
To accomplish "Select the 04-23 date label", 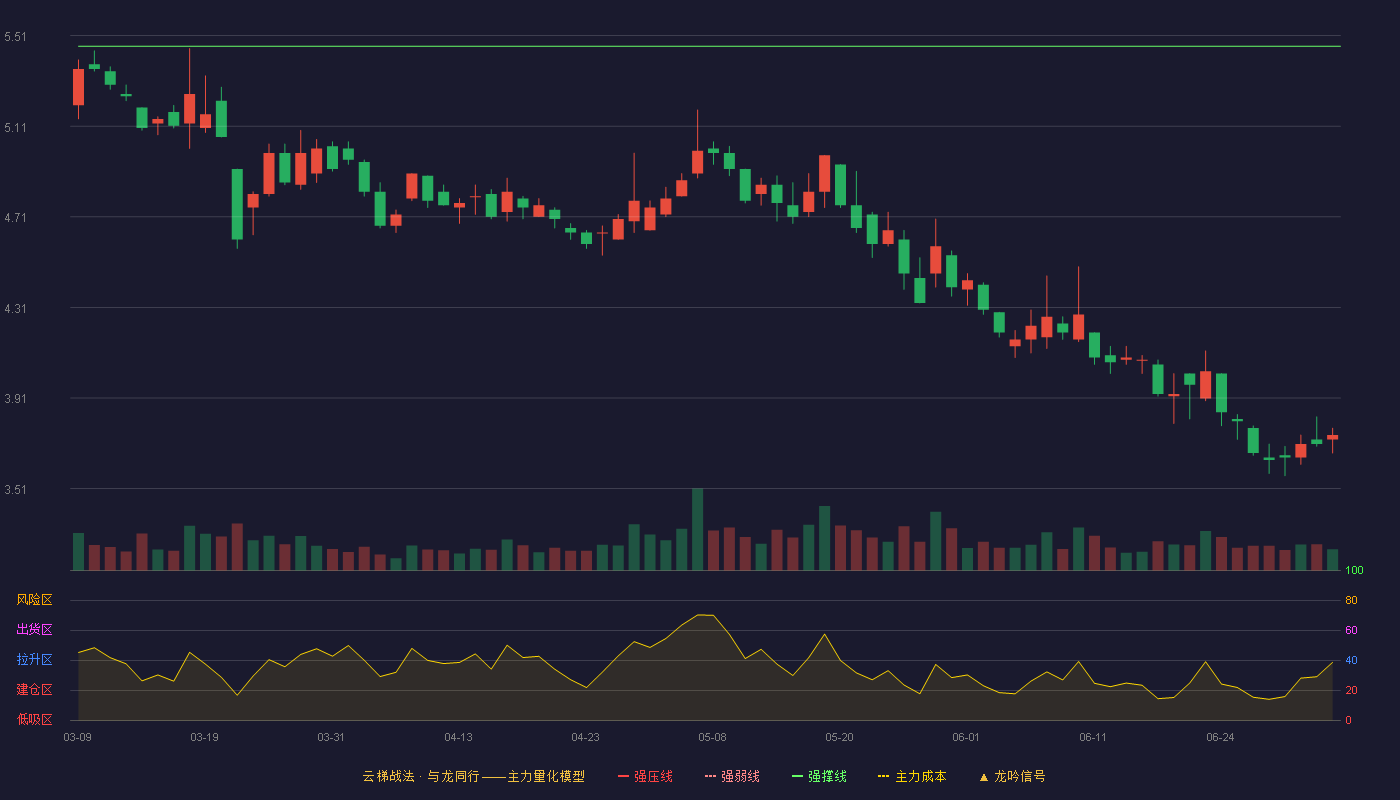I will pos(585,737).
